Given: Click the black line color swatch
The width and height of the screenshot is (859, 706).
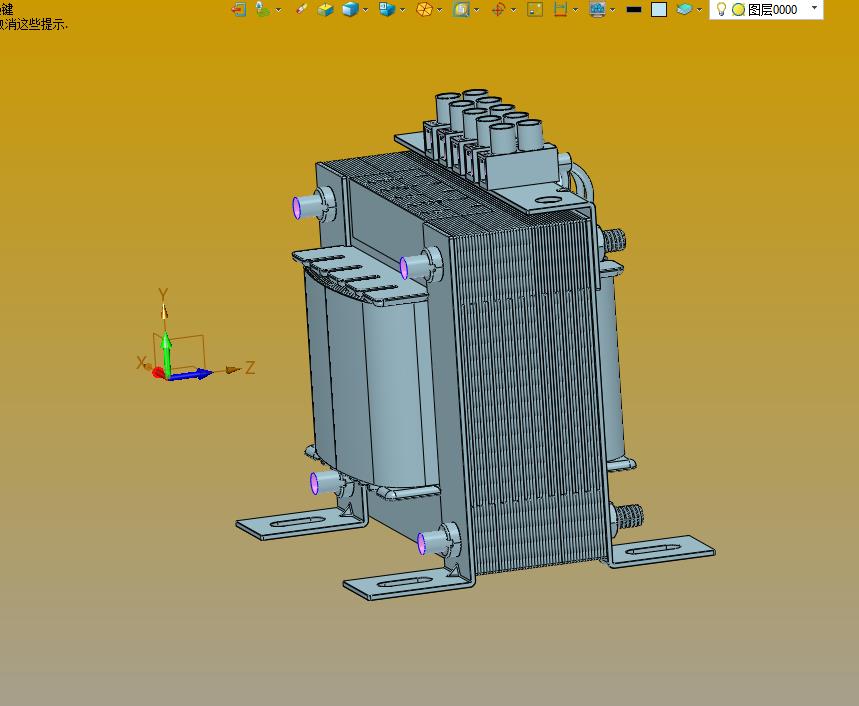Looking at the screenshot, I should 634,9.
